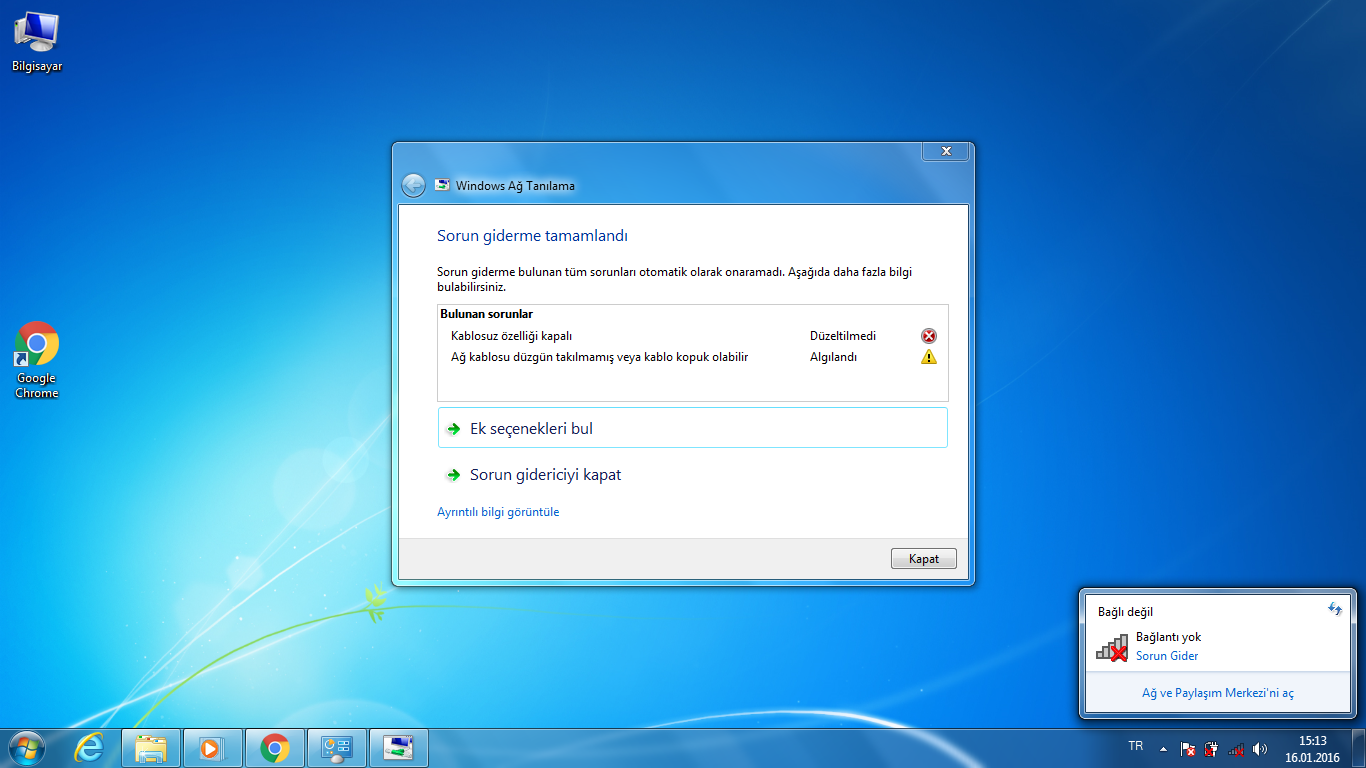
Task: Click the Algılandı status text
Action: coord(833,357)
